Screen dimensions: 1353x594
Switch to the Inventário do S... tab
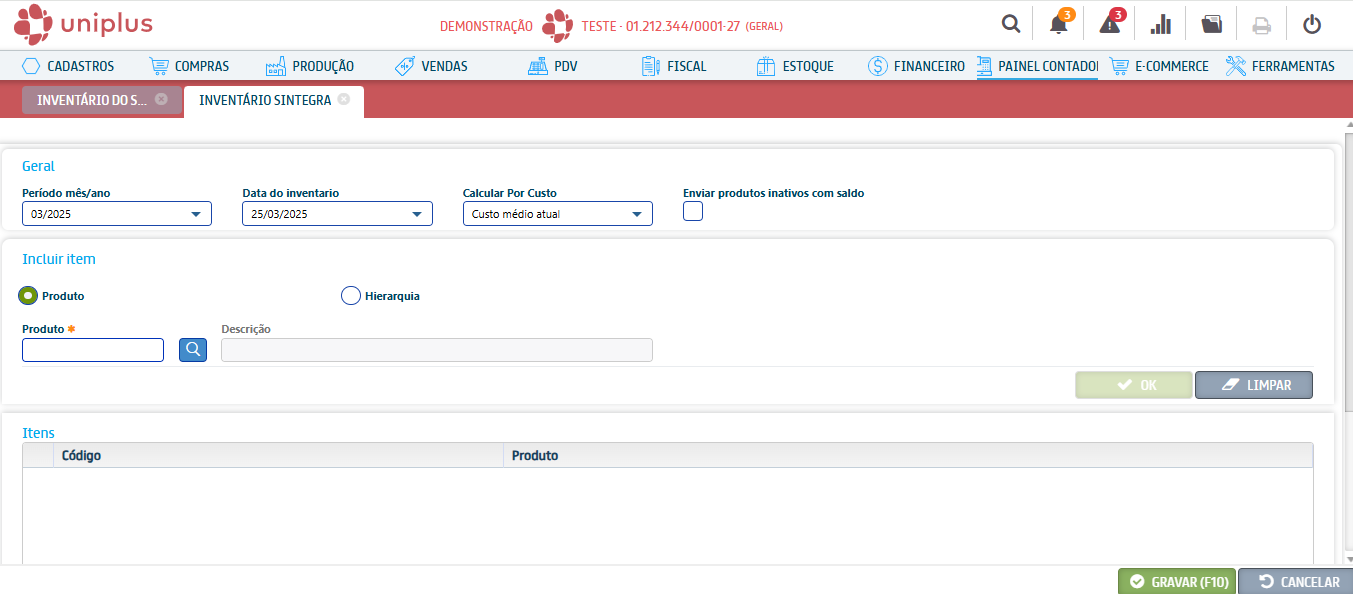[x=92, y=100]
